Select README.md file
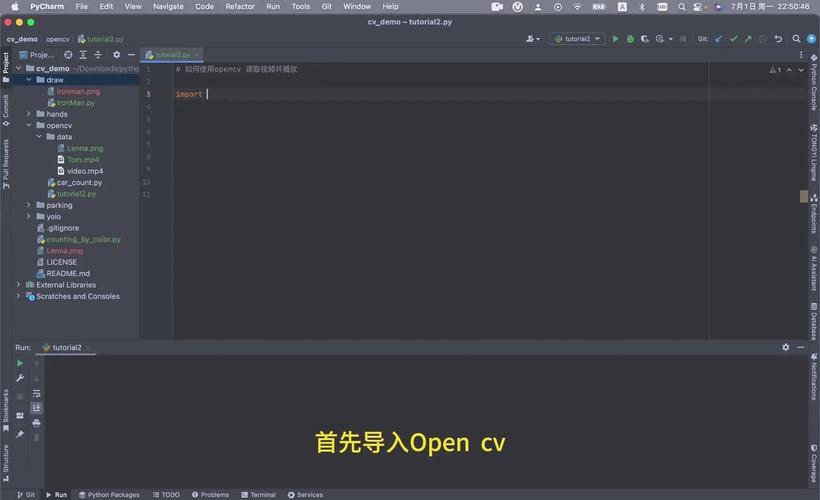 (67, 273)
